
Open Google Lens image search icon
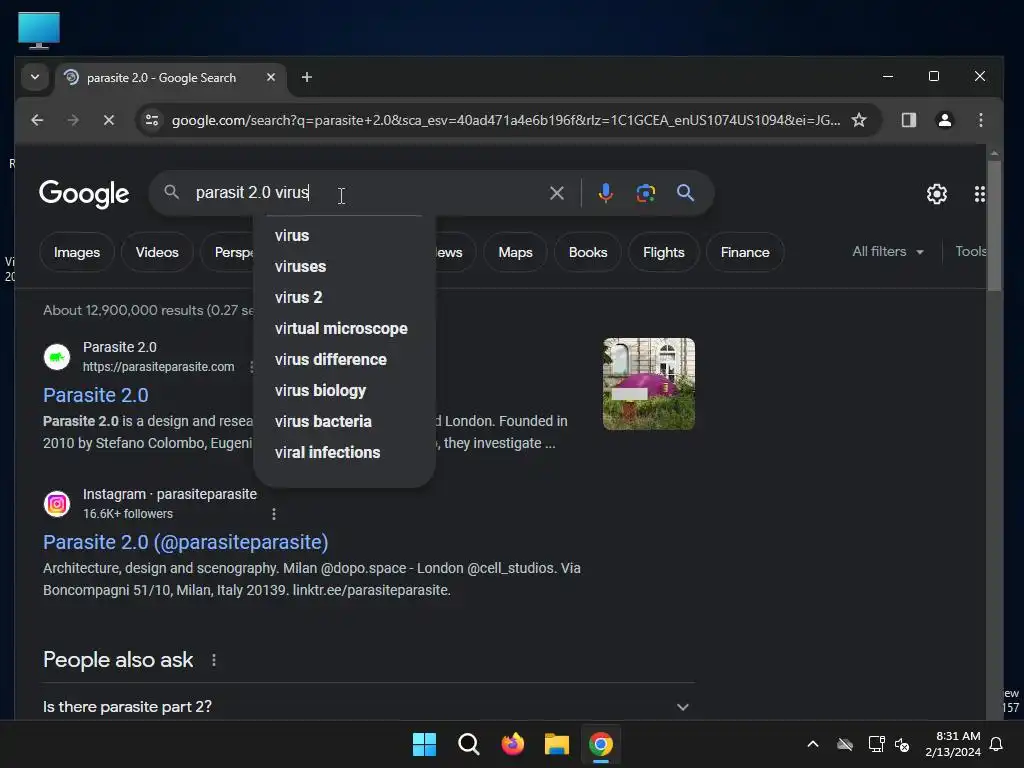[645, 193]
